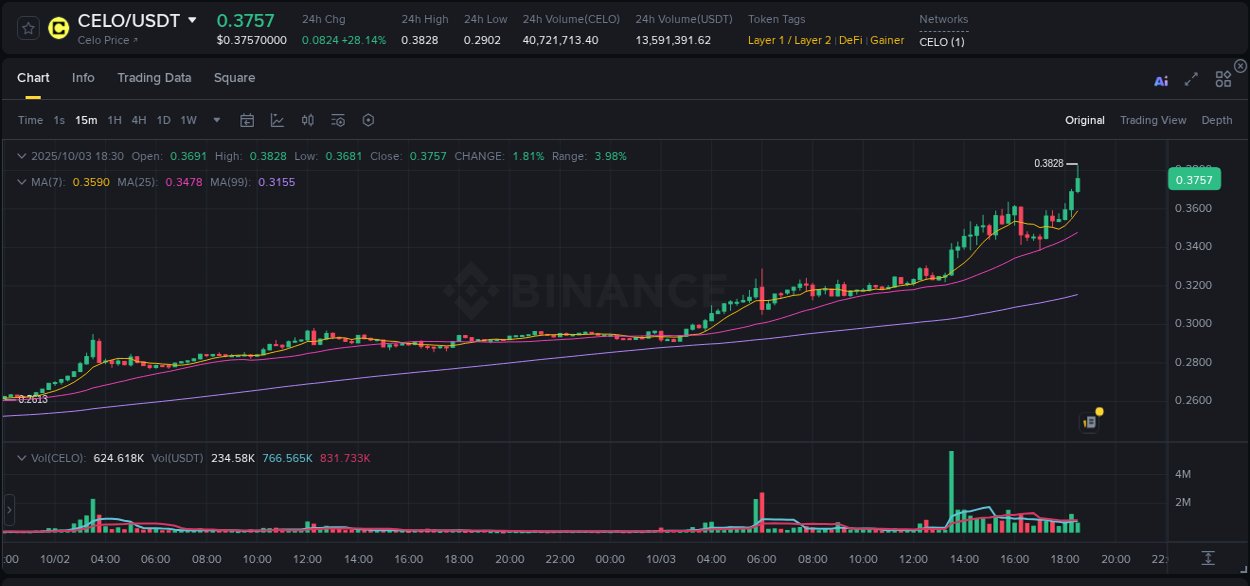Open the Gainer token tag
The image size is (1250, 586).
click(x=887, y=41)
